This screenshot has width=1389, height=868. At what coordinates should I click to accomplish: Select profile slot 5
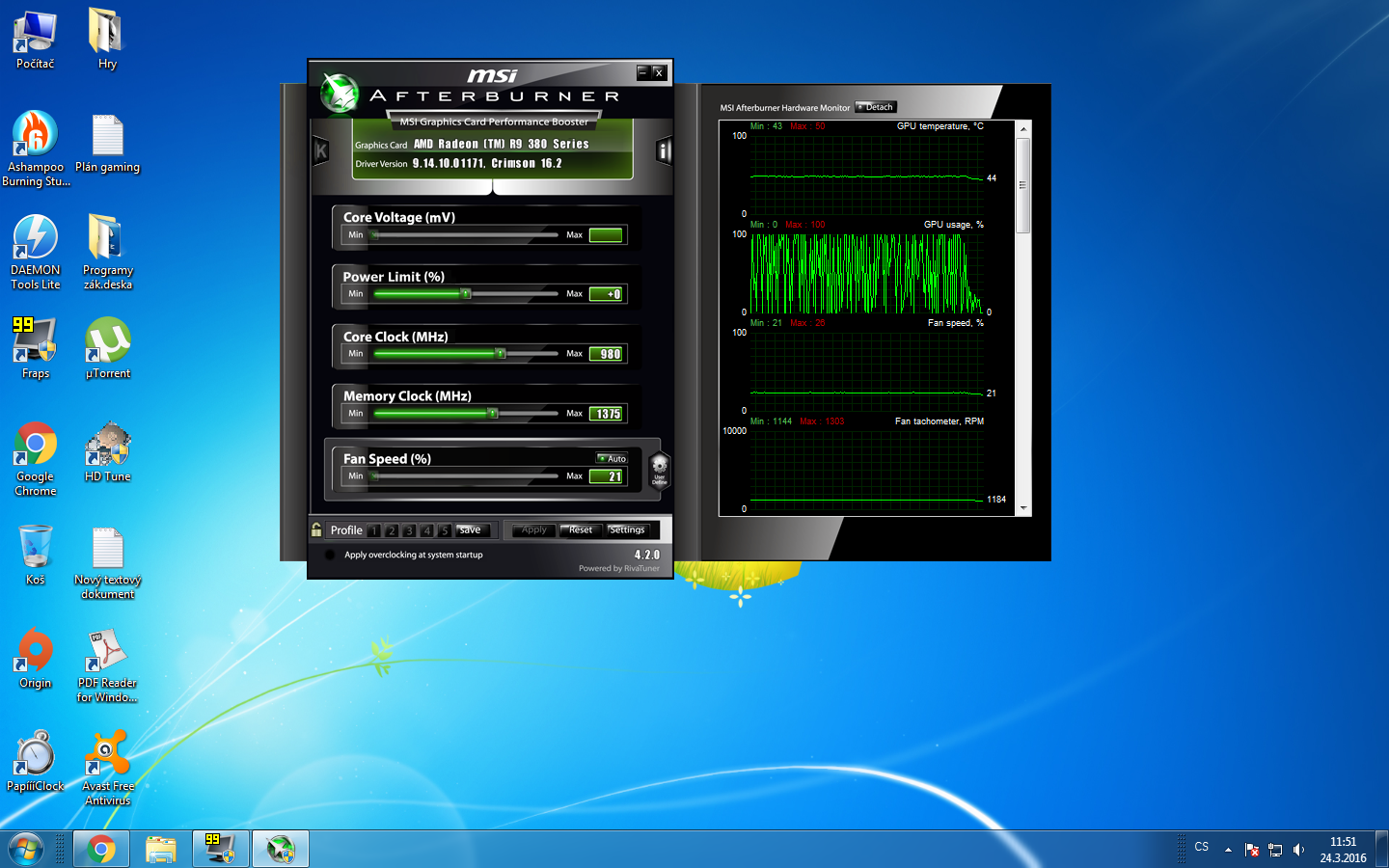(445, 530)
